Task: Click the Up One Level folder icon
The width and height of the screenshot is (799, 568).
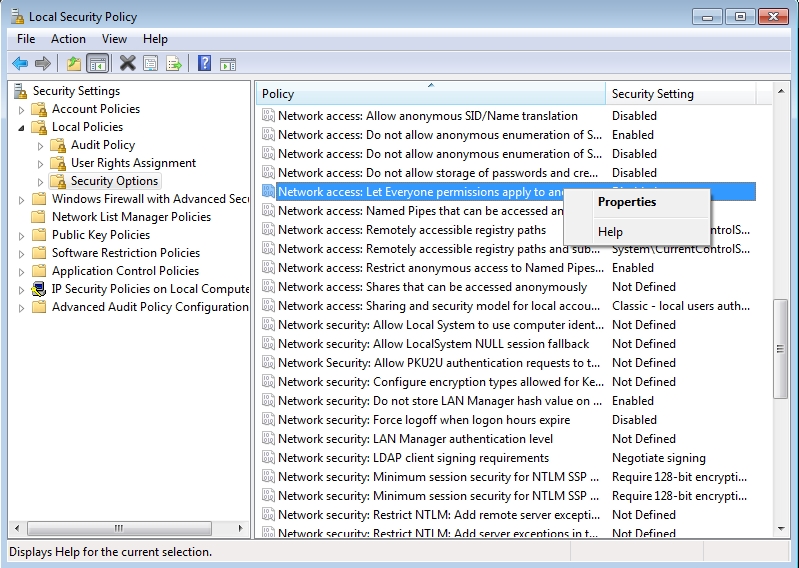Action: click(73, 64)
